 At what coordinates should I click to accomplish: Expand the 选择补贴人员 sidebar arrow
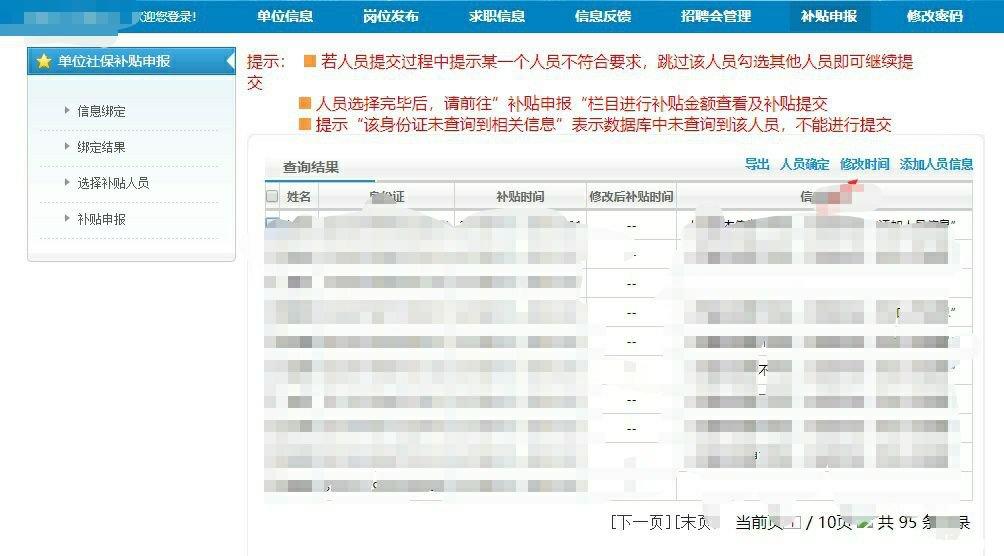click(x=67, y=182)
